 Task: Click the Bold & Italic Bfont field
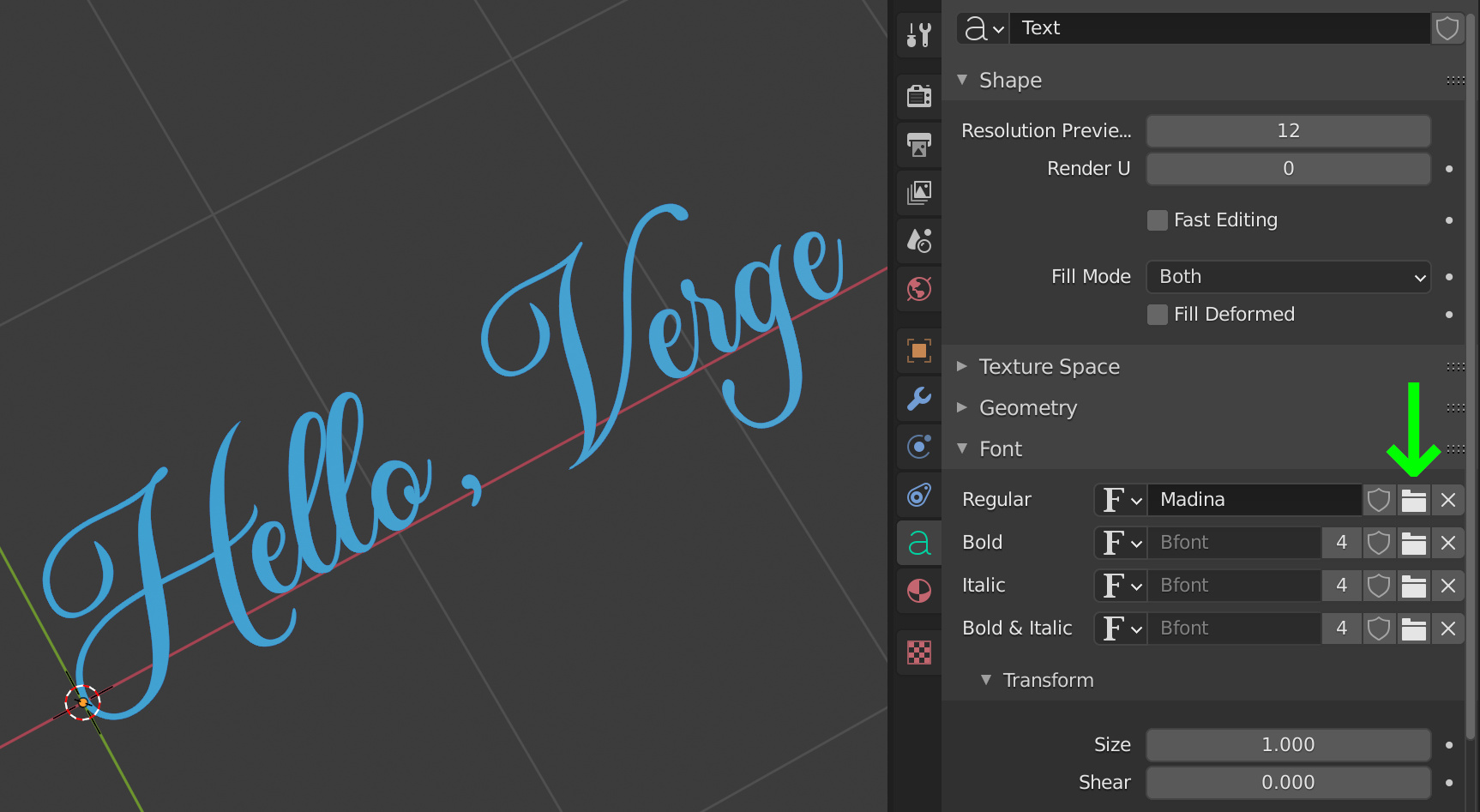[1234, 629]
